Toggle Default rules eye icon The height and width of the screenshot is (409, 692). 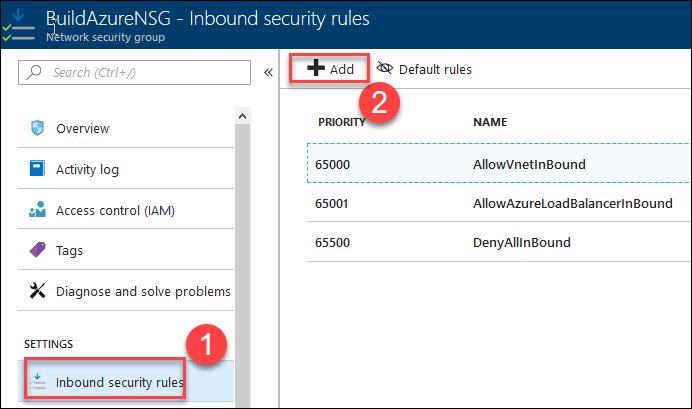click(384, 68)
